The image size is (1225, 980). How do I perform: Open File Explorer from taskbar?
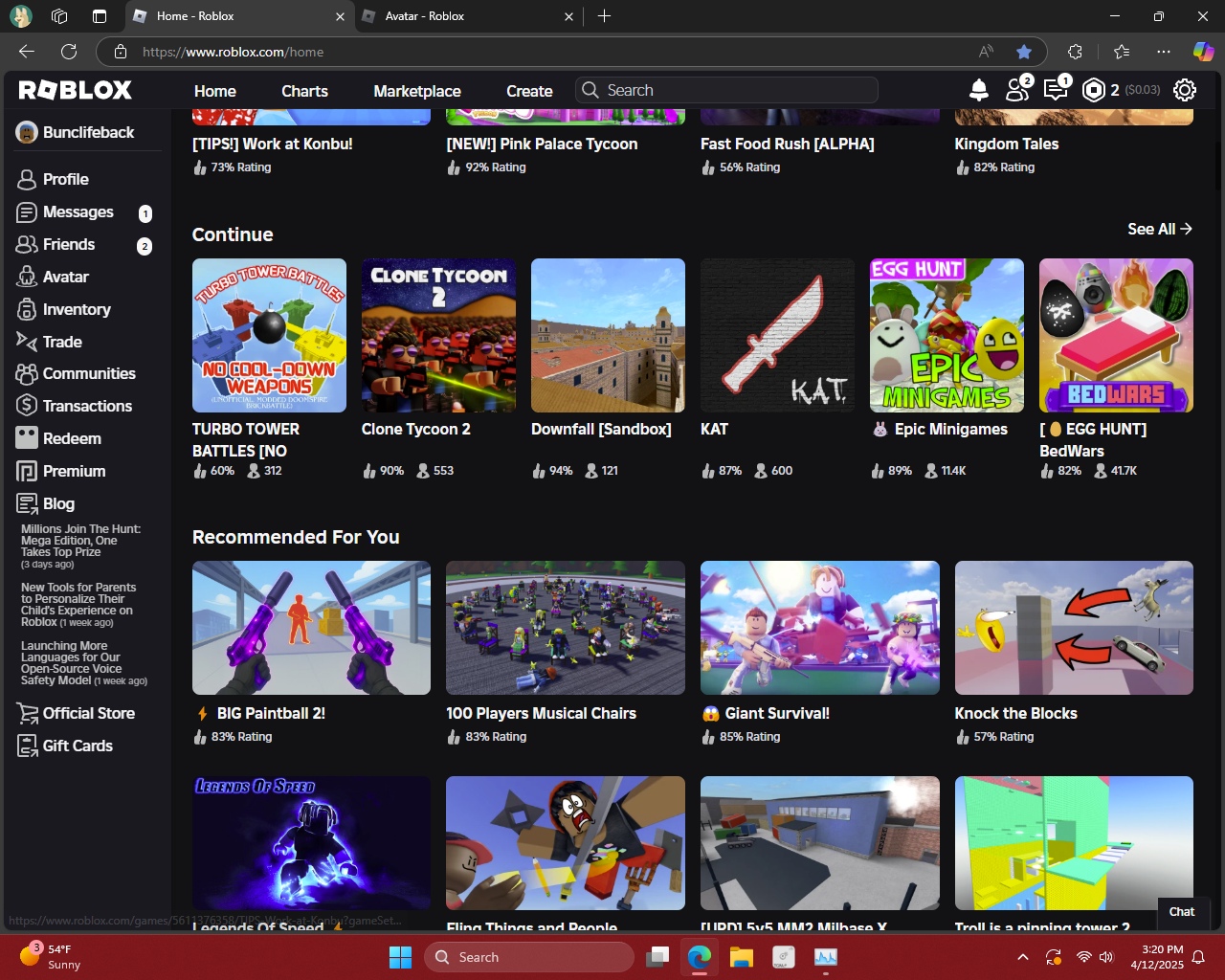(x=742, y=957)
